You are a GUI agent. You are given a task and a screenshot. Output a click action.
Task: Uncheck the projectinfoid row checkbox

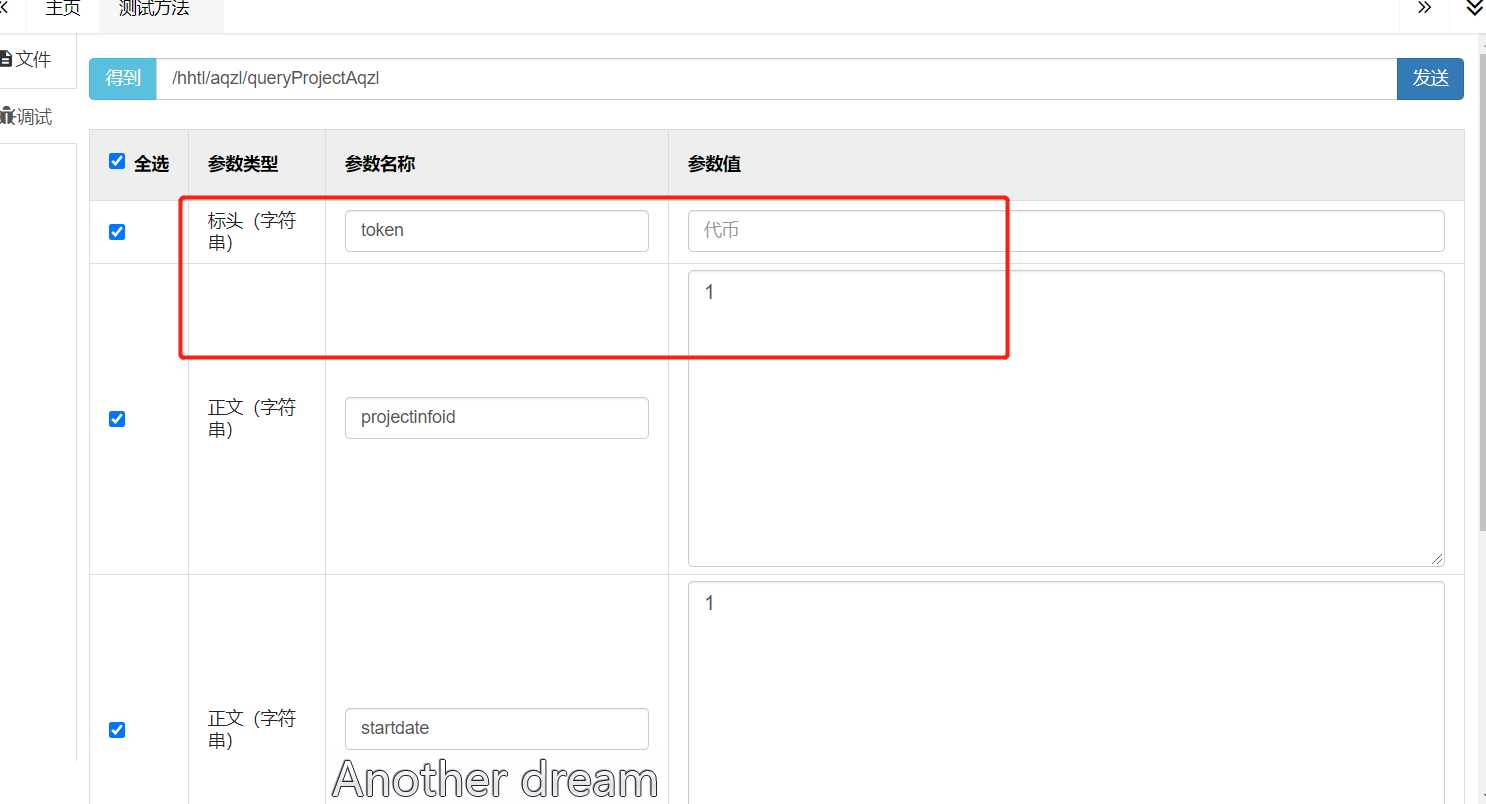tap(117, 419)
